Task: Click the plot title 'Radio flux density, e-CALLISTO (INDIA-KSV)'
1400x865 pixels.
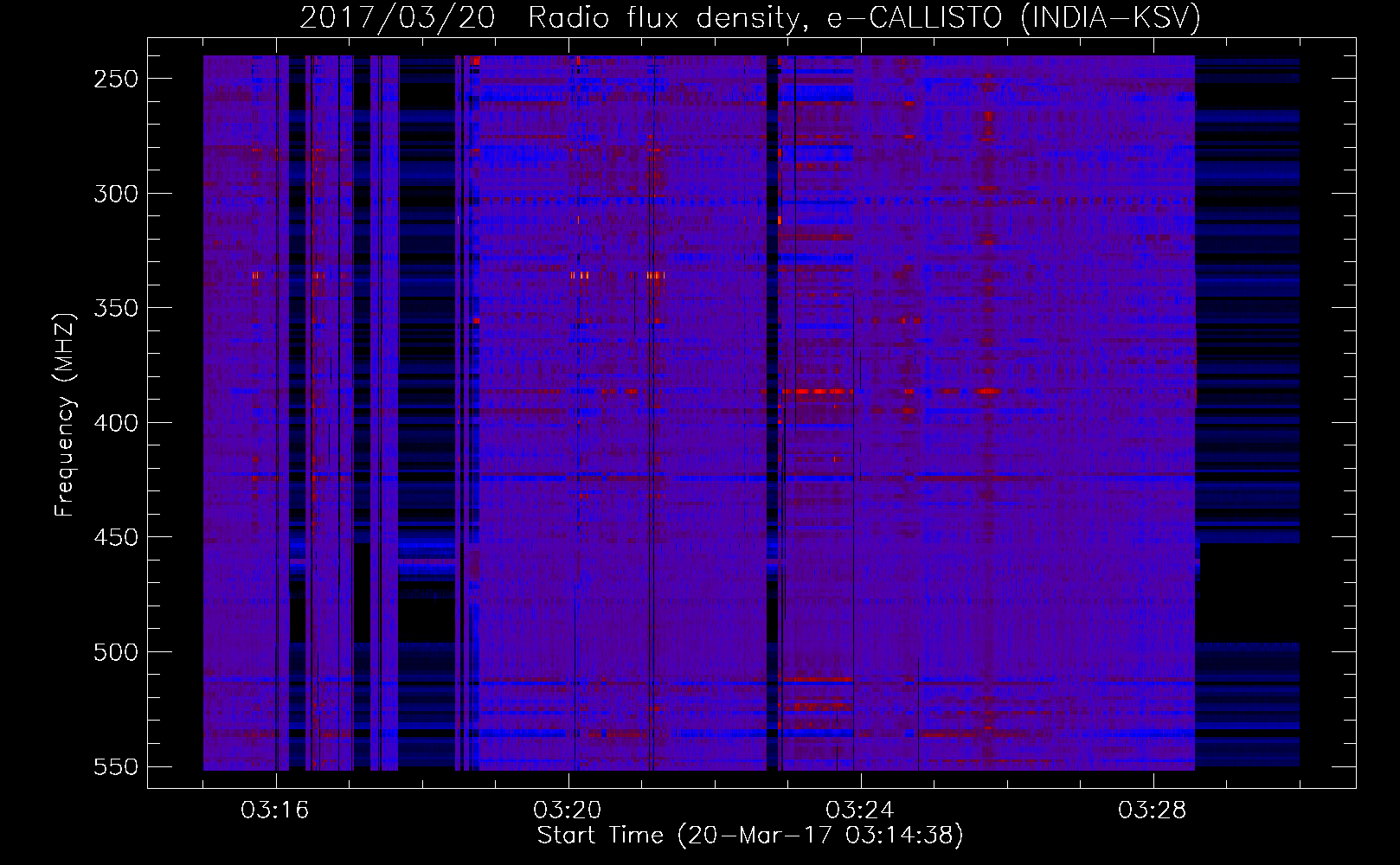Action: pyautogui.click(x=864, y=18)
